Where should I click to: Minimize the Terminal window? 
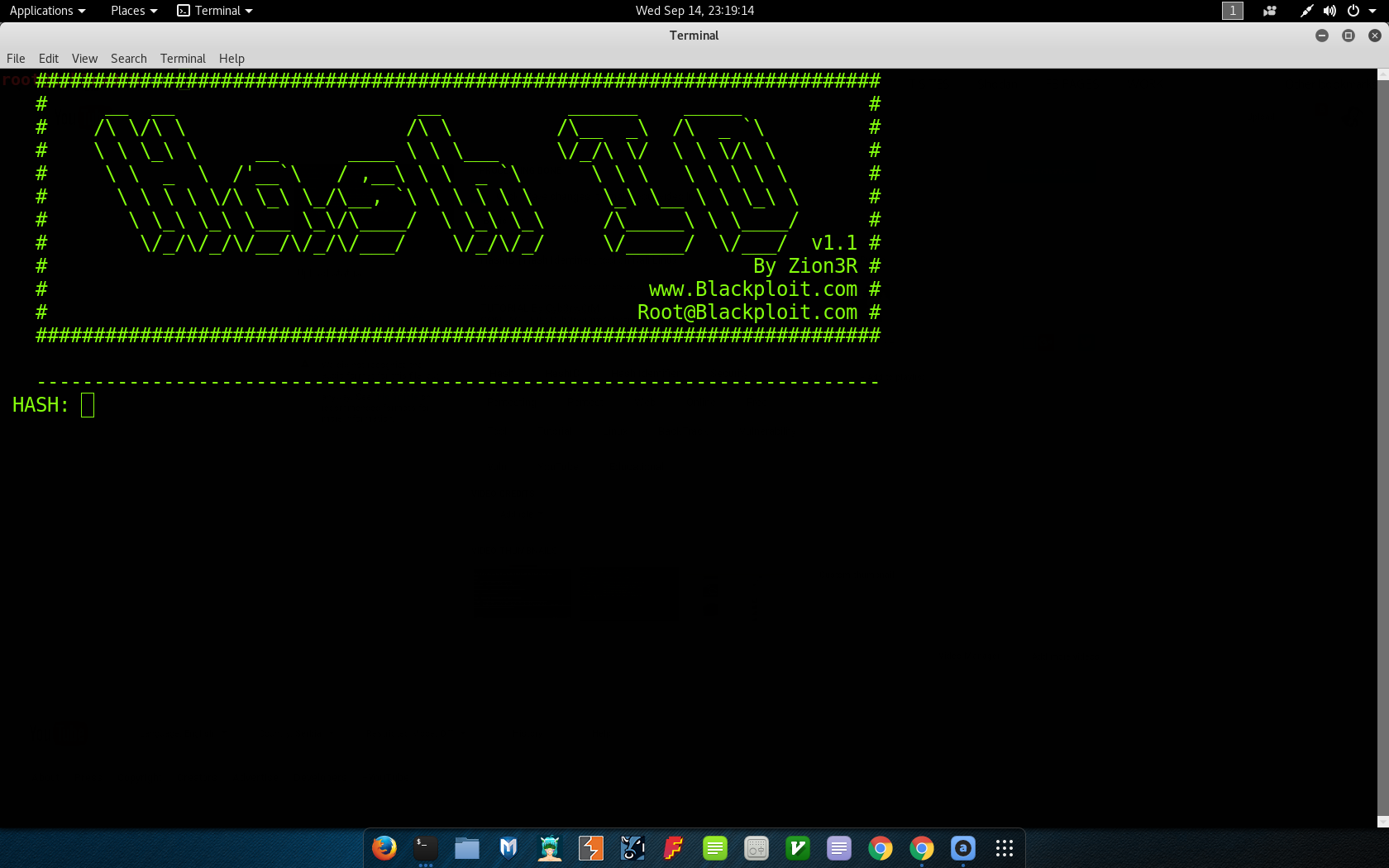pos(1322,36)
